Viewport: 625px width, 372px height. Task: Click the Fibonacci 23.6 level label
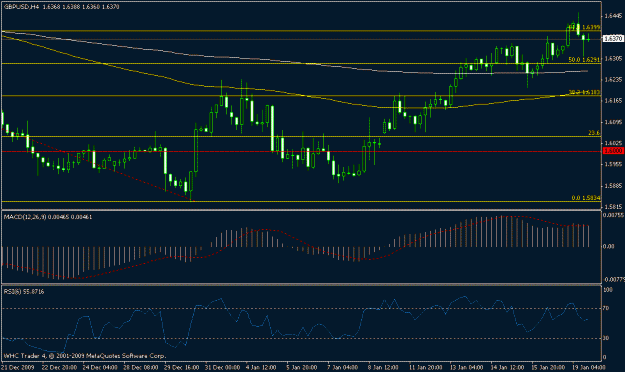click(594, 133)
